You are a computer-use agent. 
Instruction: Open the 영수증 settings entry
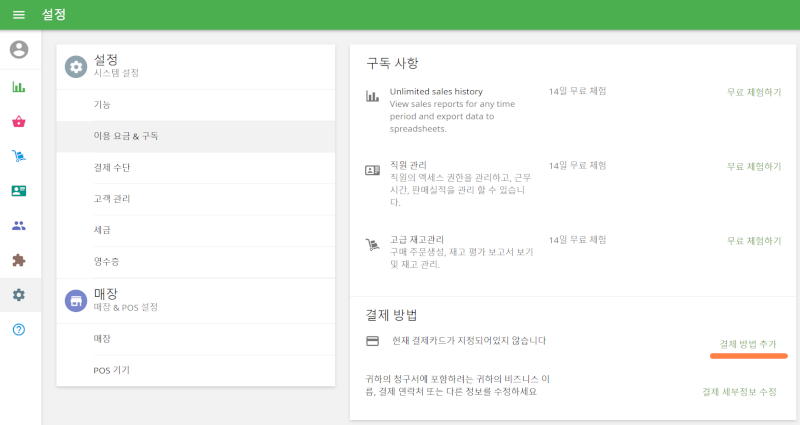pos(106,261)
